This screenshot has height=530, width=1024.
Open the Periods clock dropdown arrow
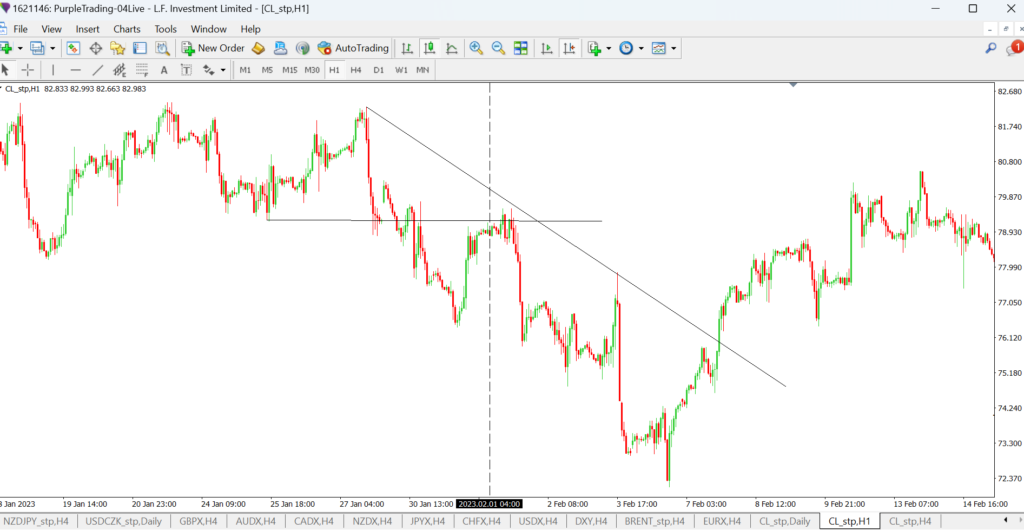[x=641, y=48]
